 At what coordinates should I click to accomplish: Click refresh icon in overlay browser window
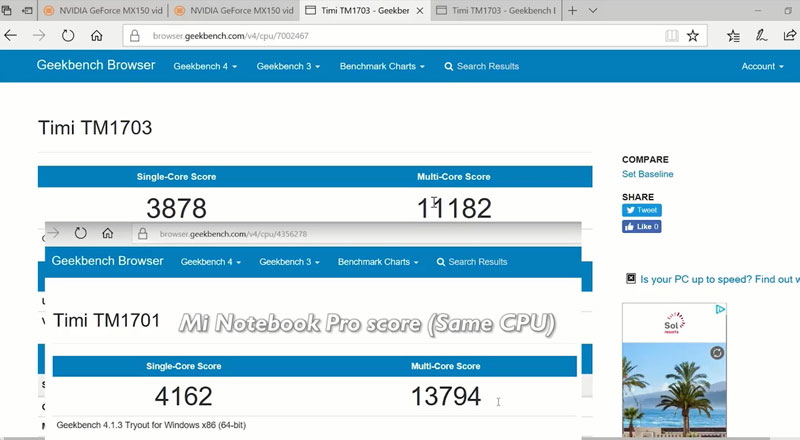pos(81,234)
